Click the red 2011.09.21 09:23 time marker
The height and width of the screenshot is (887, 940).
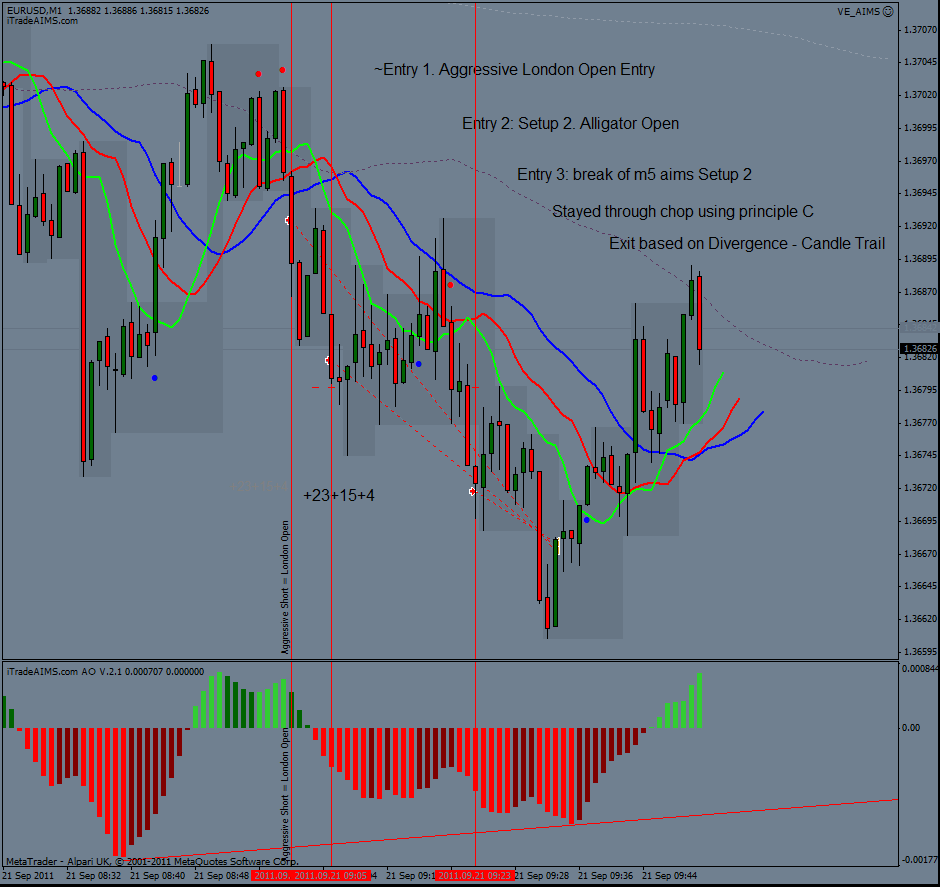click(x=474, y=876)
